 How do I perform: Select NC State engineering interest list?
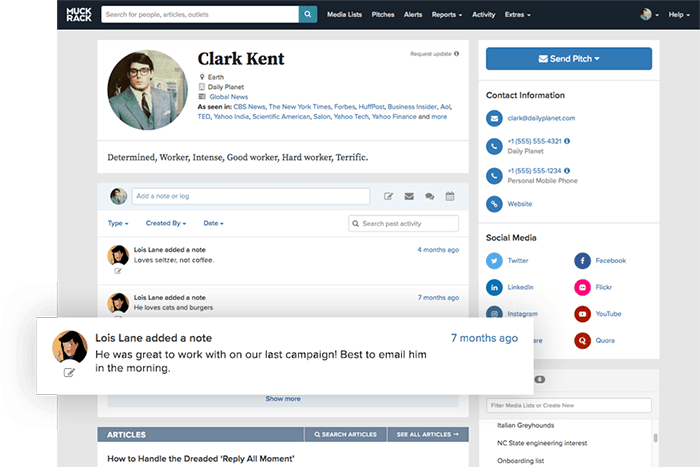[542, 443]
